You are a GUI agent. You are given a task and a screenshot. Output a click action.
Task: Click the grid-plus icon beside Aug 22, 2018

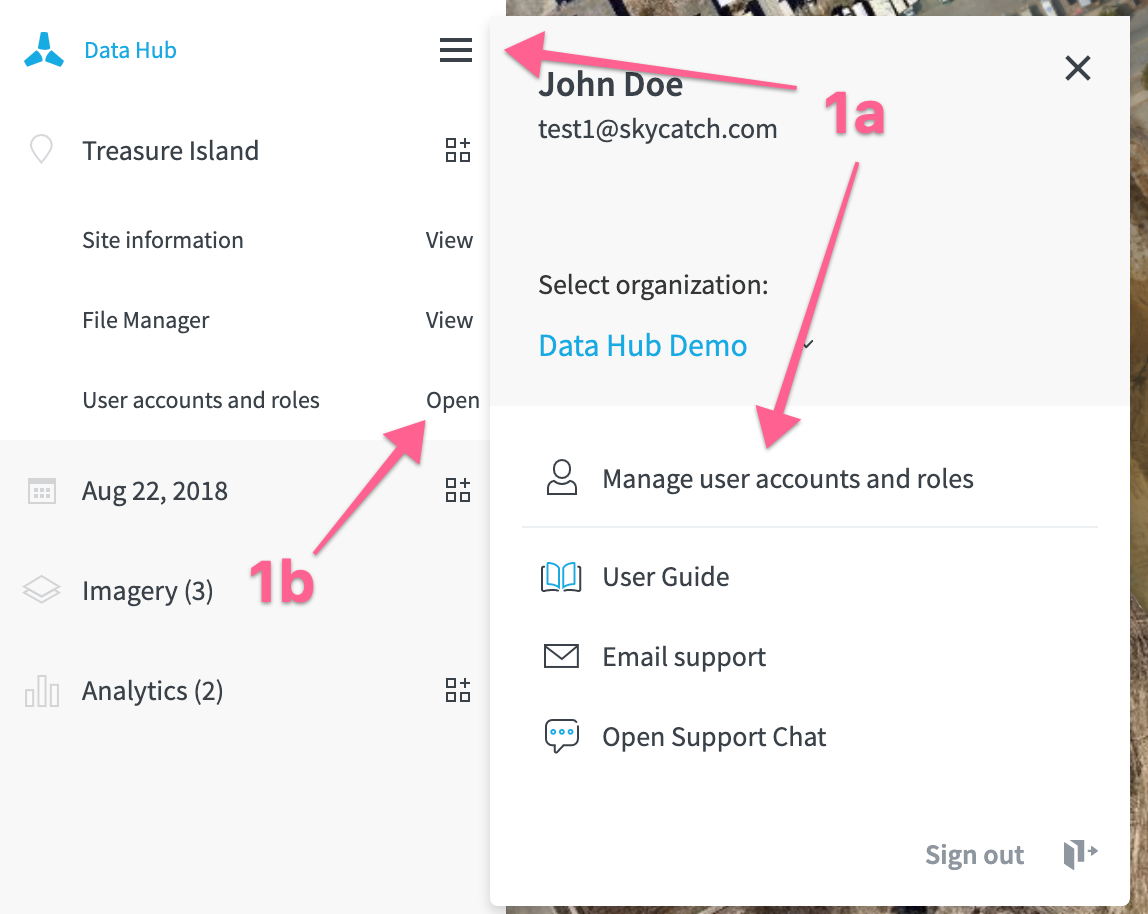[x=458, y=490]
